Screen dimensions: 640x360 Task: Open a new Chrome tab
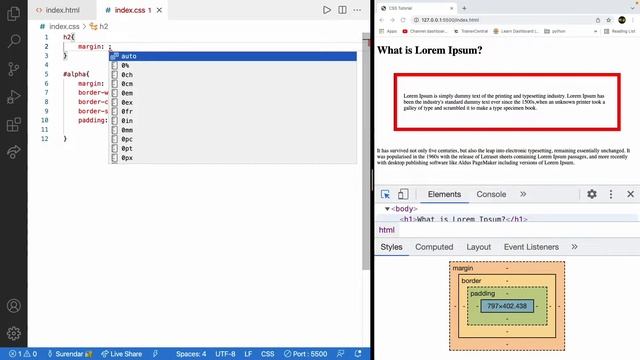[464, 8]
